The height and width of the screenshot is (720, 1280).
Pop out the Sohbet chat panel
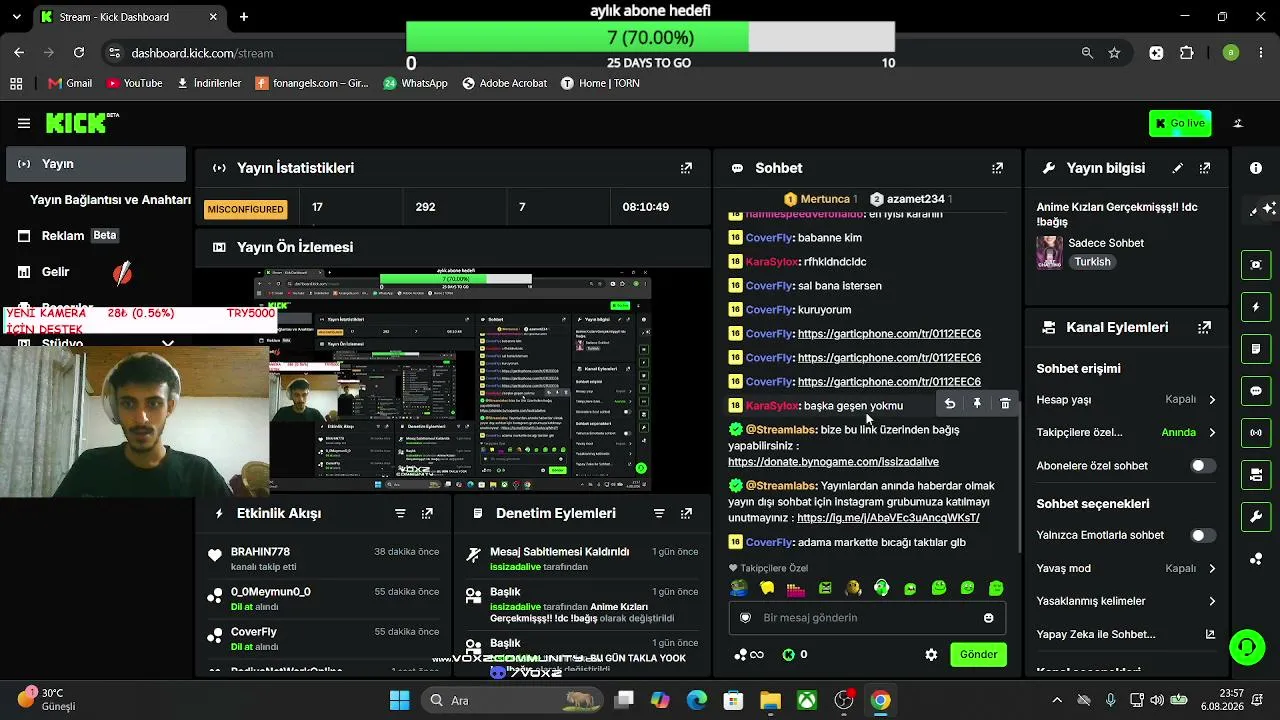pos(997,168)
